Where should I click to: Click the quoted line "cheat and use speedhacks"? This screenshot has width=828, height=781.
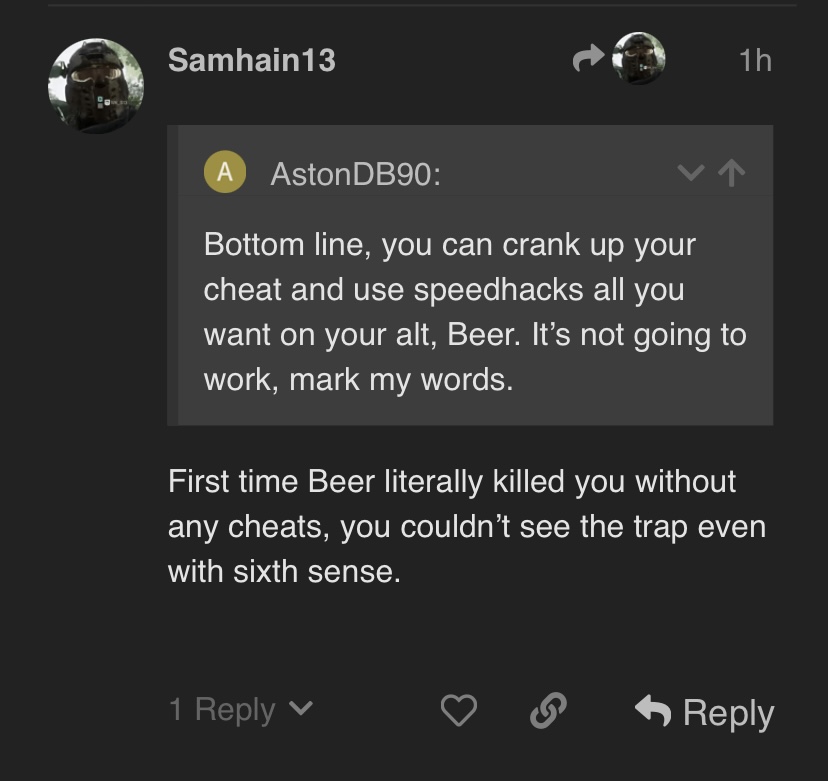pyautogui.click(x=444, y=290)
